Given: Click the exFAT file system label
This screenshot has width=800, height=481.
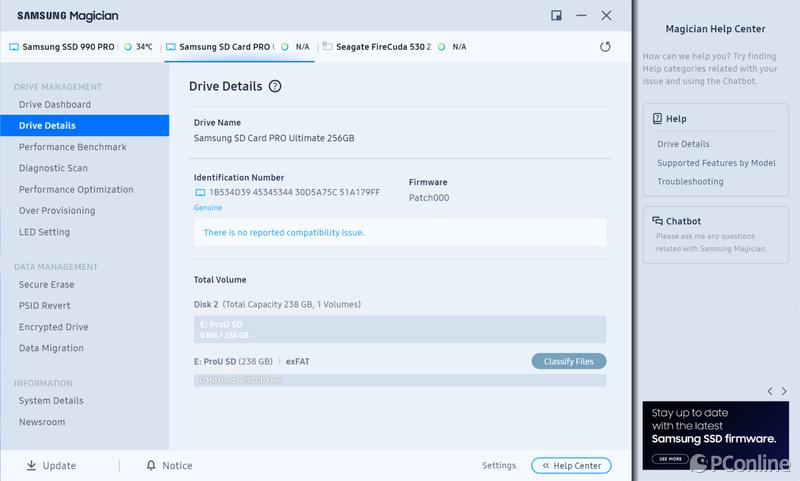Looking at the screenshot, I should click(297, 362).
